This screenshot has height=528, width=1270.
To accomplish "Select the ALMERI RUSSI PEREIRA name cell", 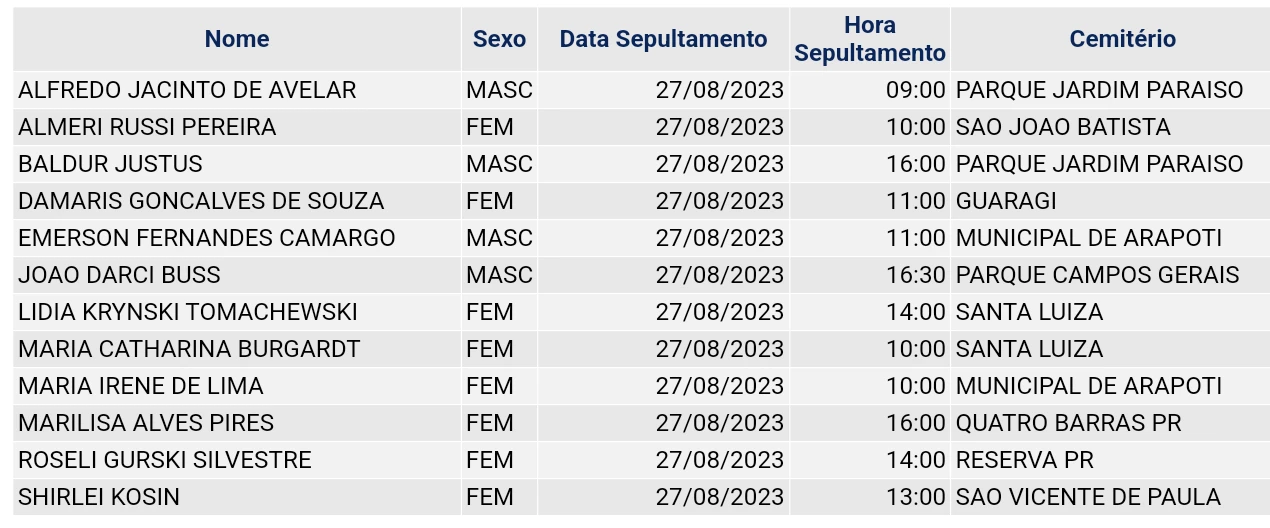I will click(x=147, y=127).
